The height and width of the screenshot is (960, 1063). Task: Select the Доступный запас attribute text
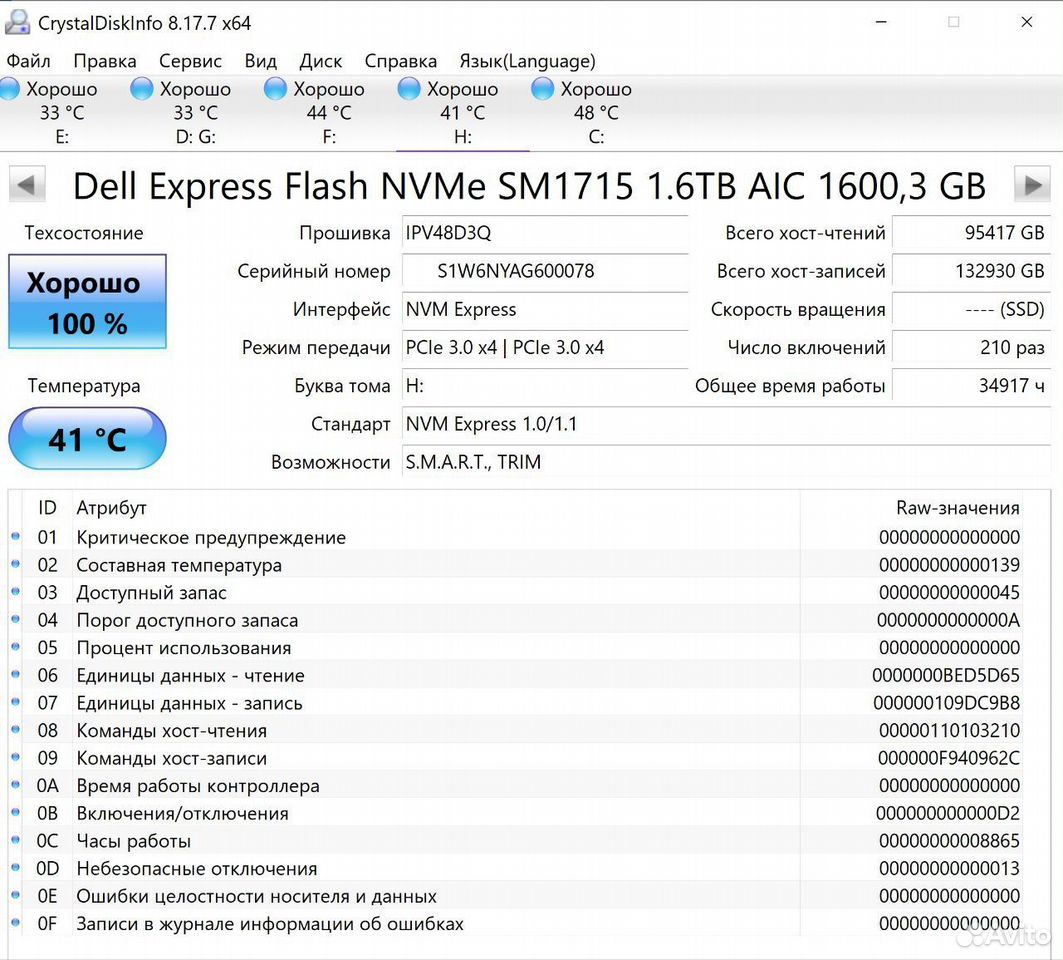pos(151,593)
